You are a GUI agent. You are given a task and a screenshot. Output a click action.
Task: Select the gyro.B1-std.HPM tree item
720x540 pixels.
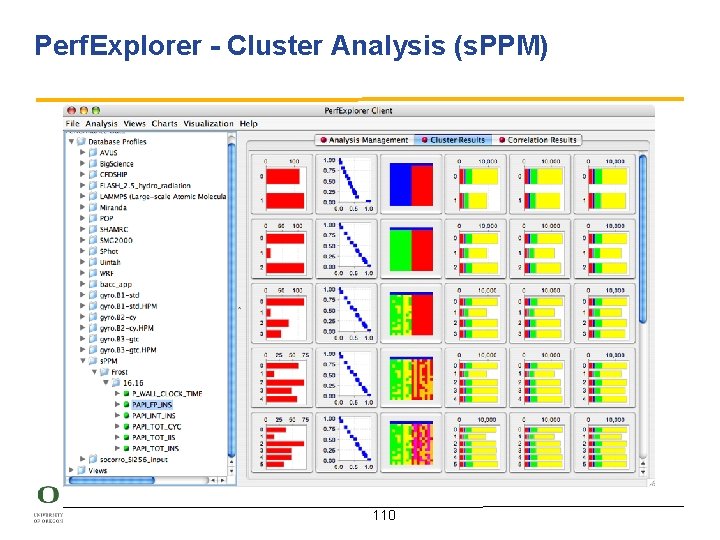point(129,306)
